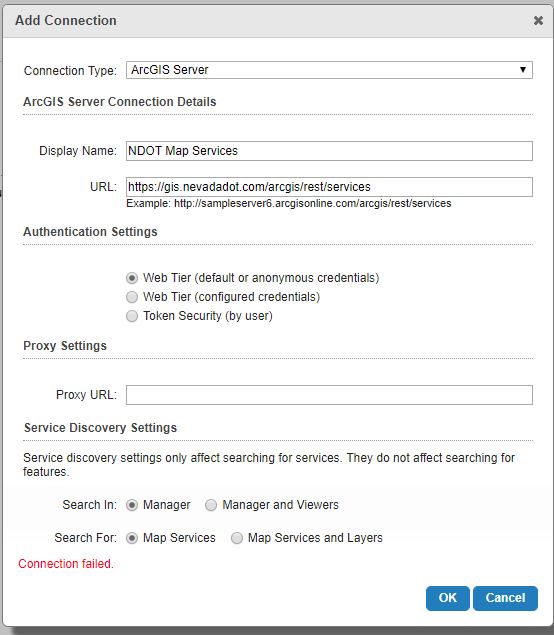Click the Example sampleserver6 URL hint text

pyautogui.click(x=289, y=203)
